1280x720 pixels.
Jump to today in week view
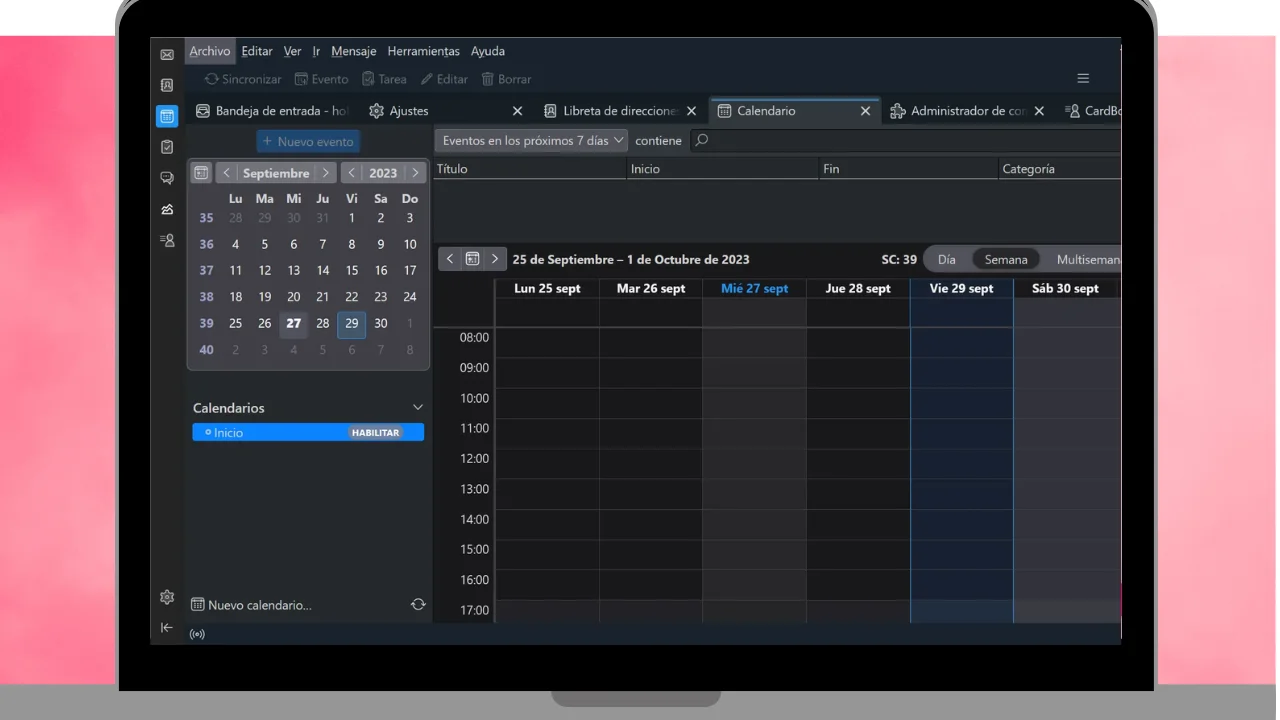(x=472, y=259)
